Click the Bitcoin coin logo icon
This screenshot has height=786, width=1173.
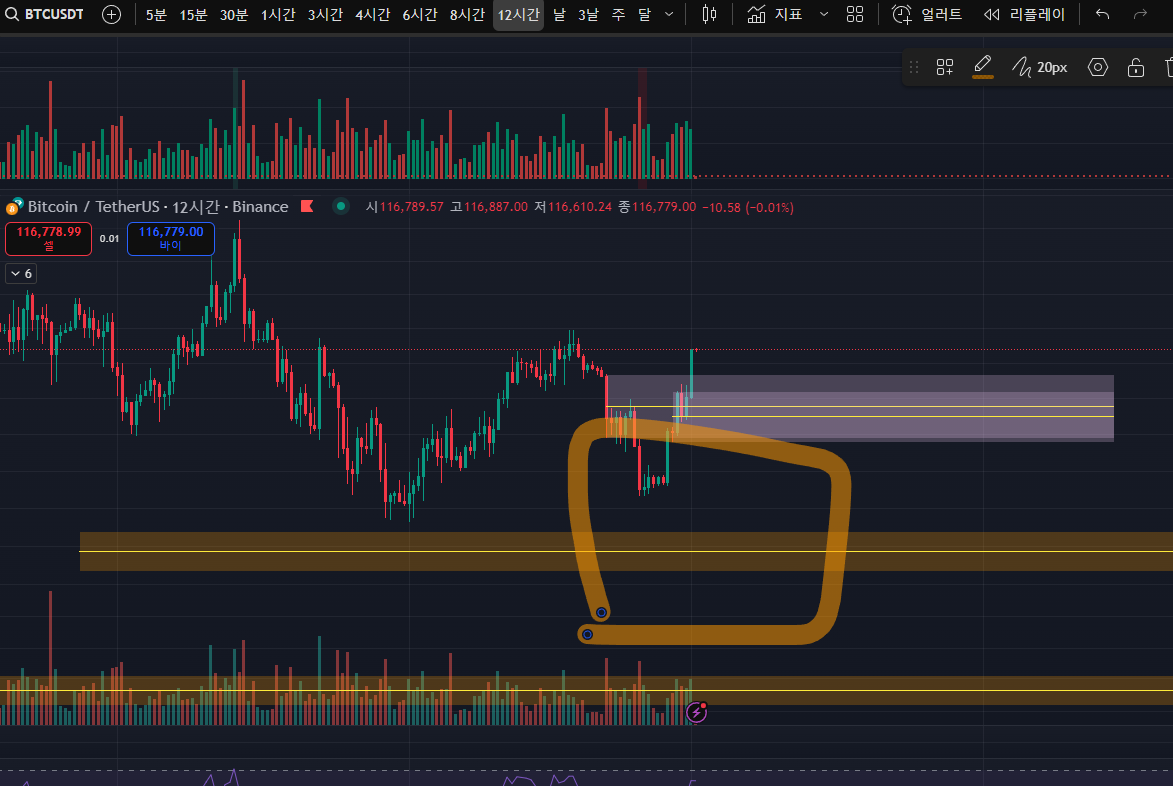coord(13,206)
